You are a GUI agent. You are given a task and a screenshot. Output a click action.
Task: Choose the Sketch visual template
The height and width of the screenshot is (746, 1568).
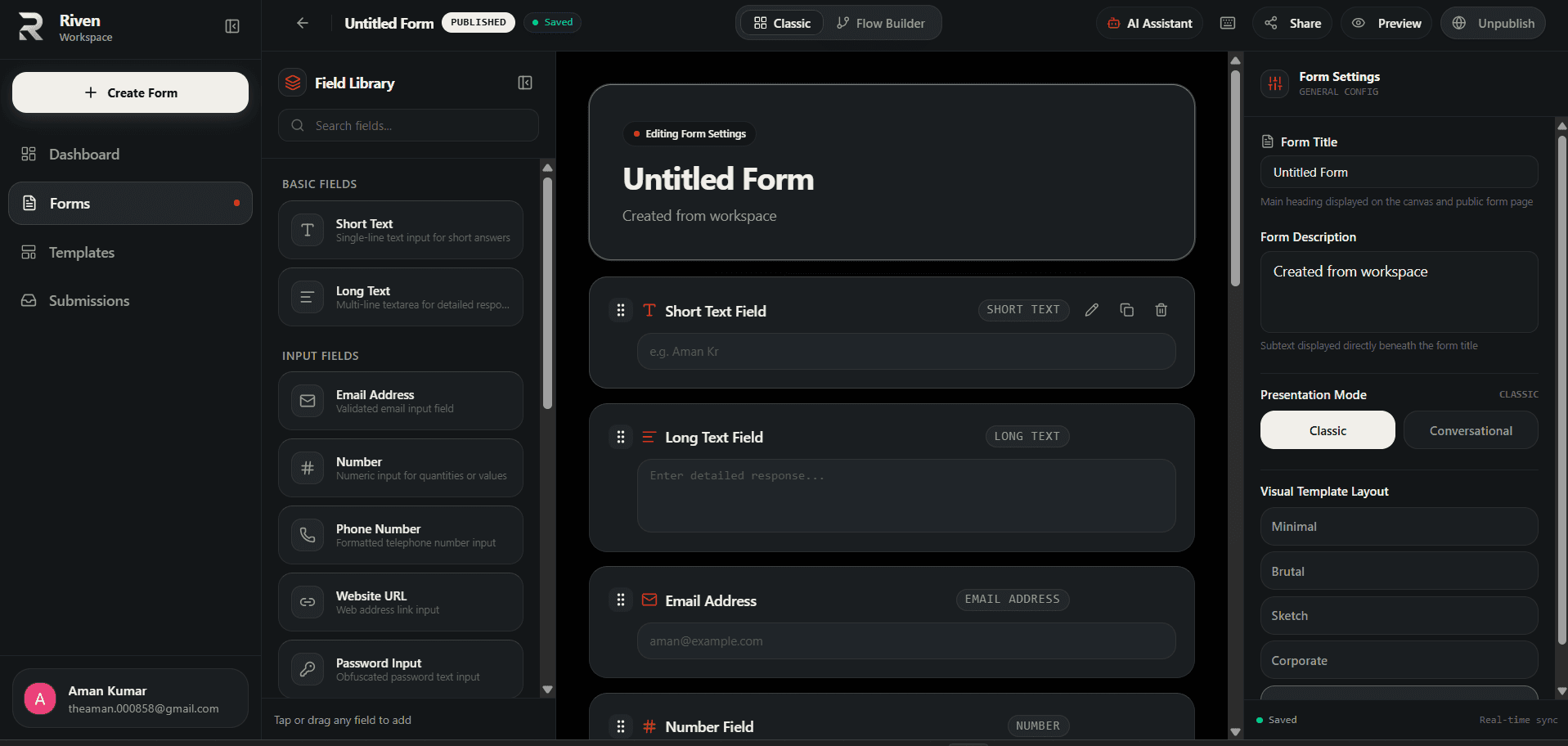click(x=1399, y=616)
